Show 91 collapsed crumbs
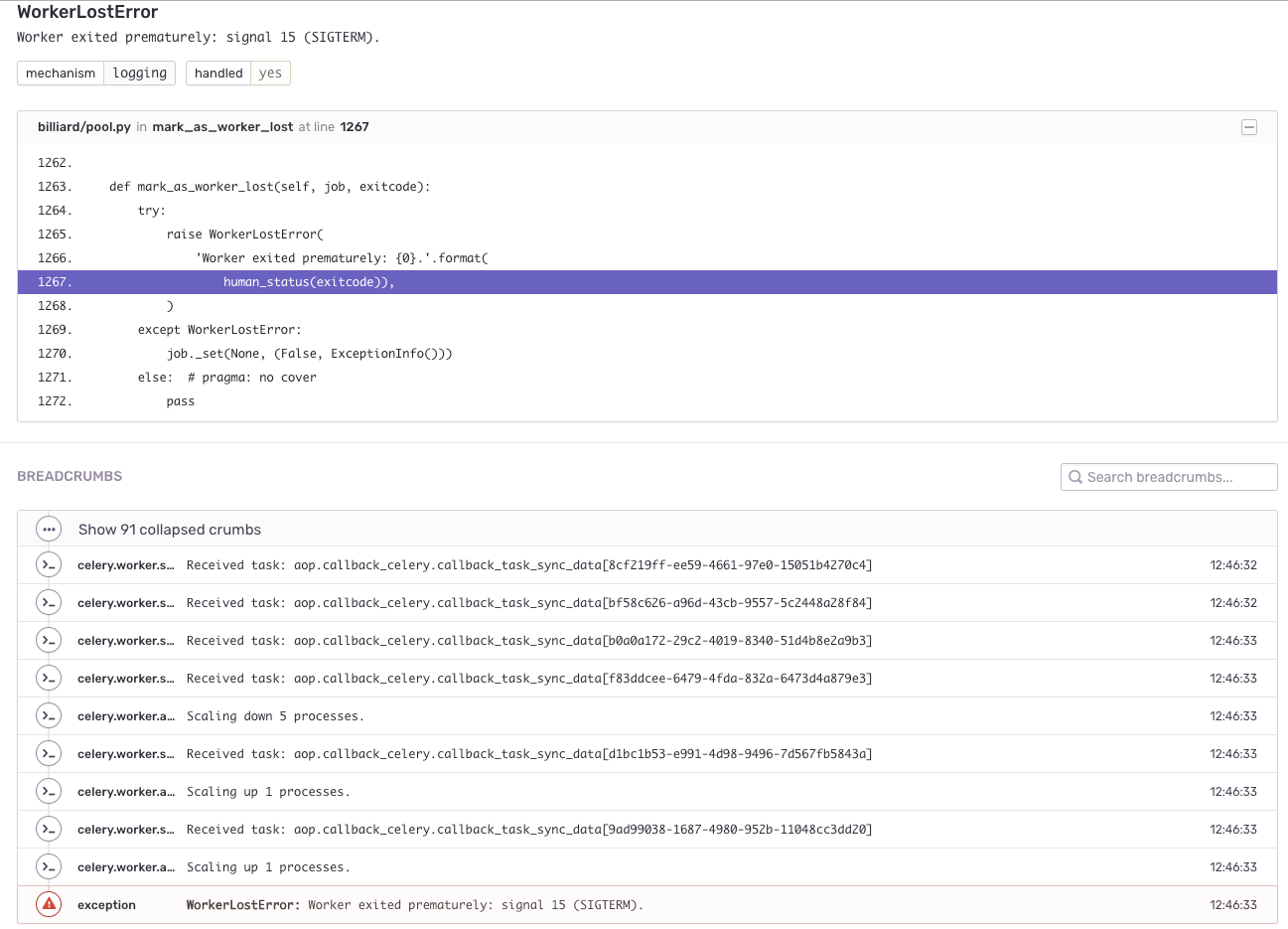The image size is (1288, 929). (170, 530)
